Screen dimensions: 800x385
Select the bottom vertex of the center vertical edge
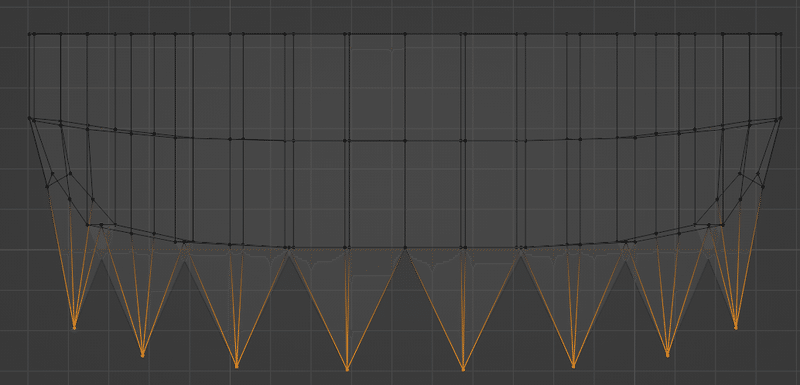[405, 248]
